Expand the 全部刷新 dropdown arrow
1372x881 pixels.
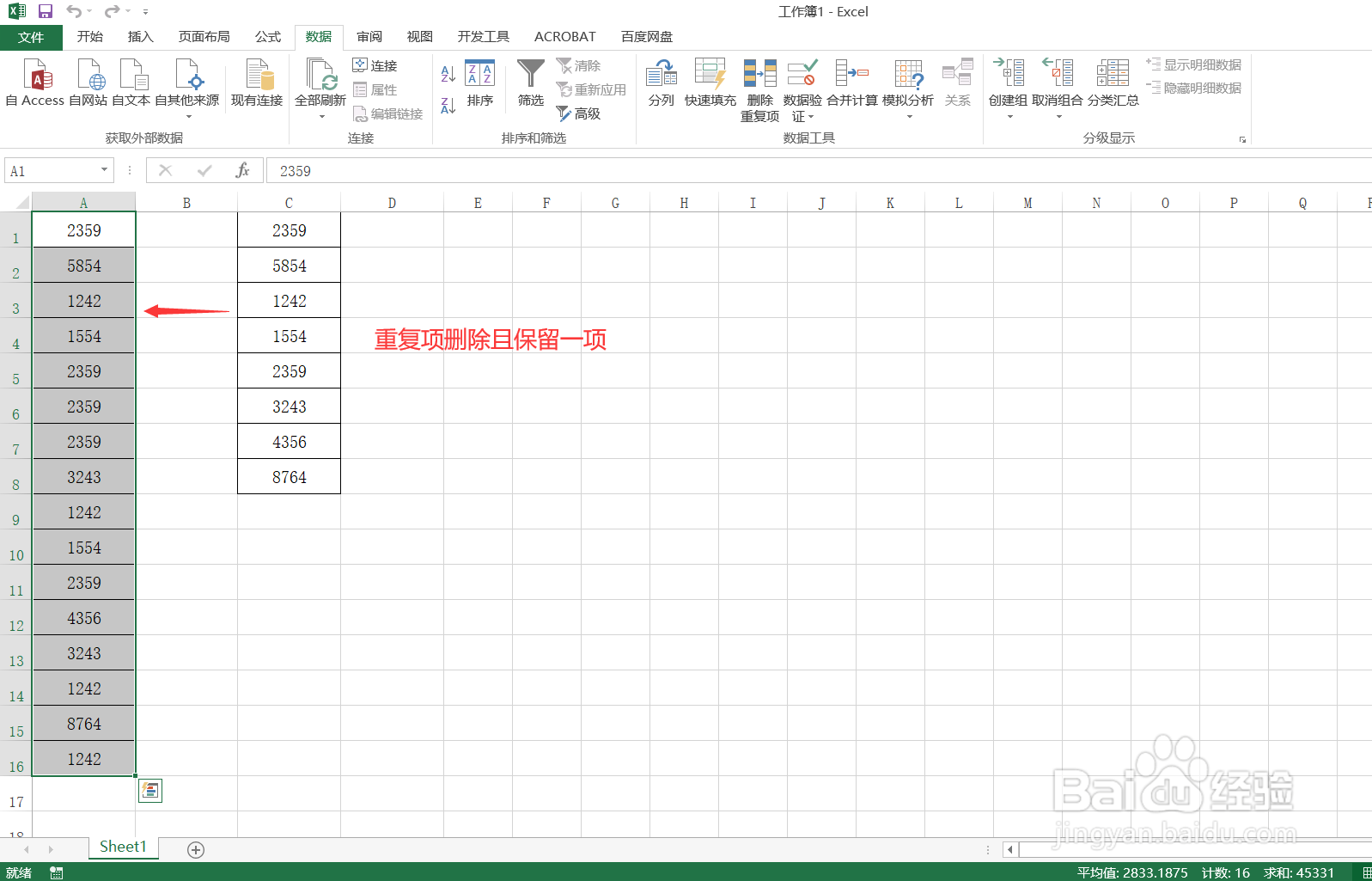tap(322, 117)
